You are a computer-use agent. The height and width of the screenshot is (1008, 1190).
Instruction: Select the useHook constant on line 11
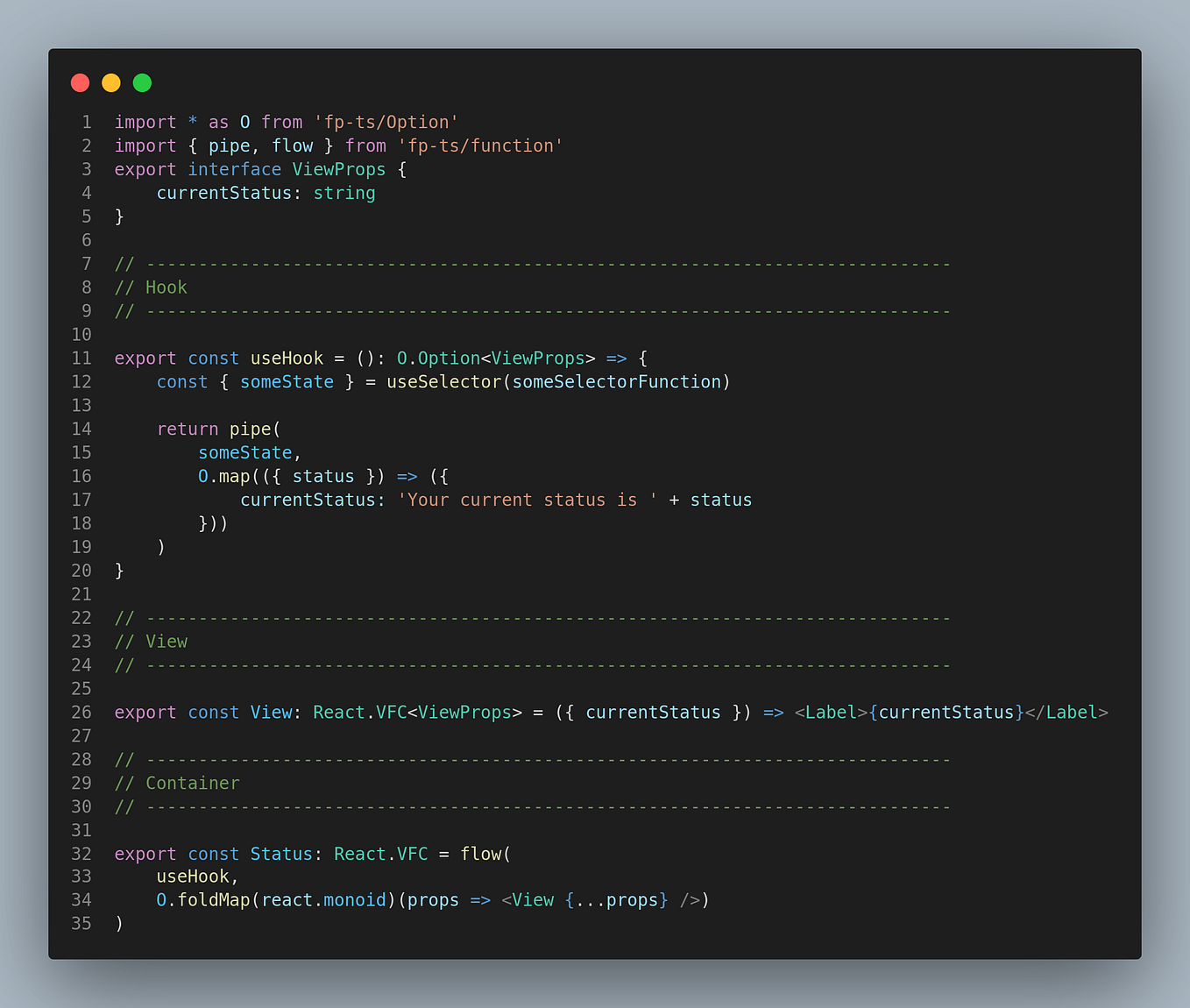pyautogui.click(x=286, y=358)
